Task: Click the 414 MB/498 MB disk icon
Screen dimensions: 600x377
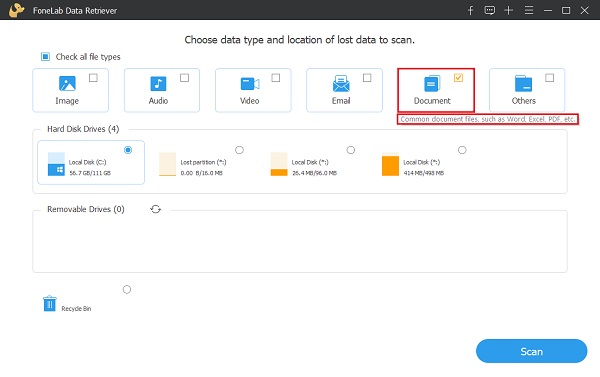Action: click(x=390, y=164)
